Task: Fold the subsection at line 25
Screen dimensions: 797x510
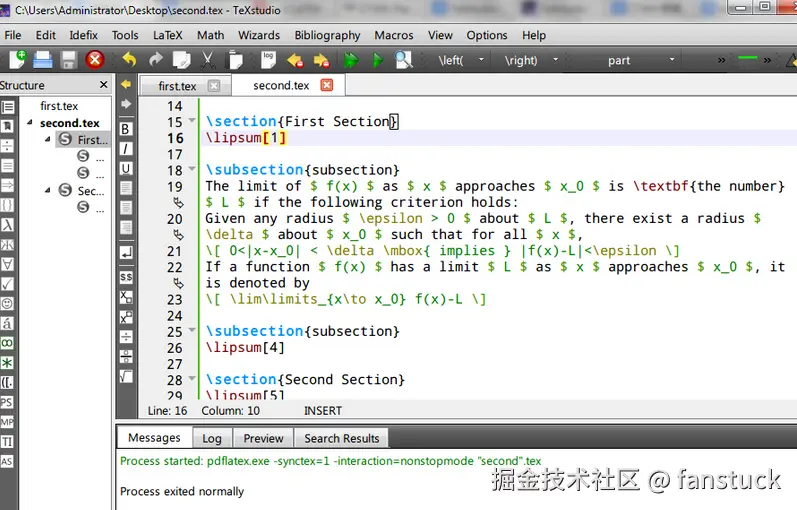Action: pyautogui.click(x=192, y=330)
